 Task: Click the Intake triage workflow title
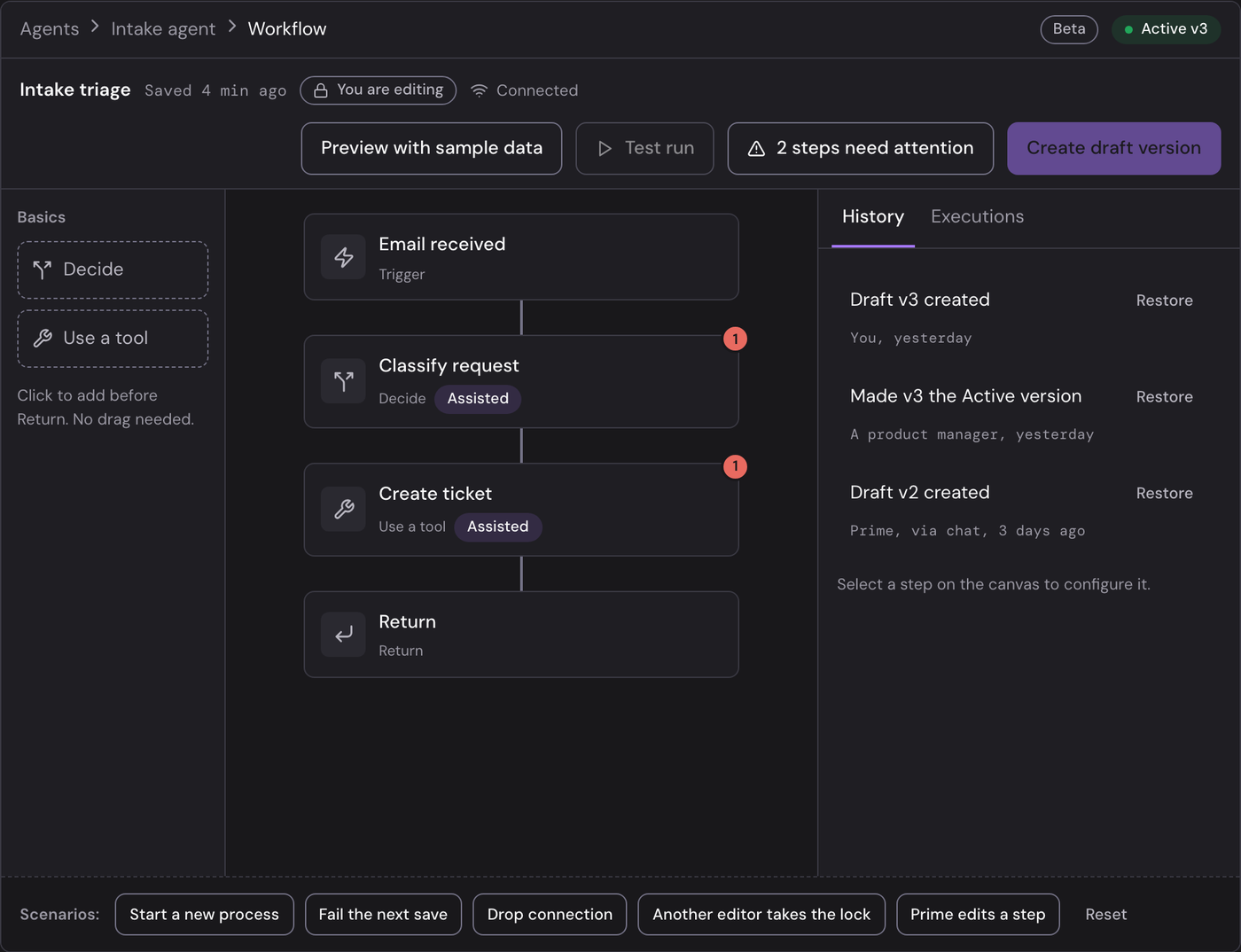tap(75, 90)
